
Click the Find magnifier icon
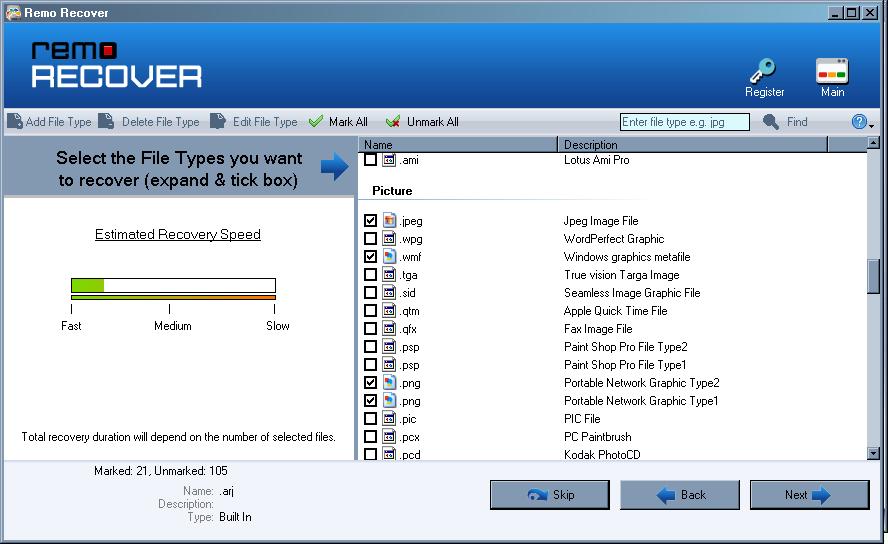(x=770, y=121)
